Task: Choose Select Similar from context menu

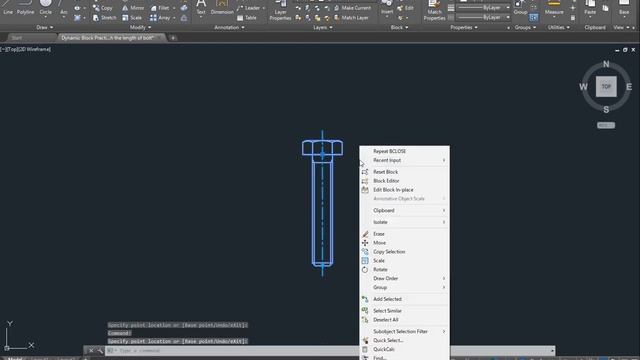Action: [404, 311]
